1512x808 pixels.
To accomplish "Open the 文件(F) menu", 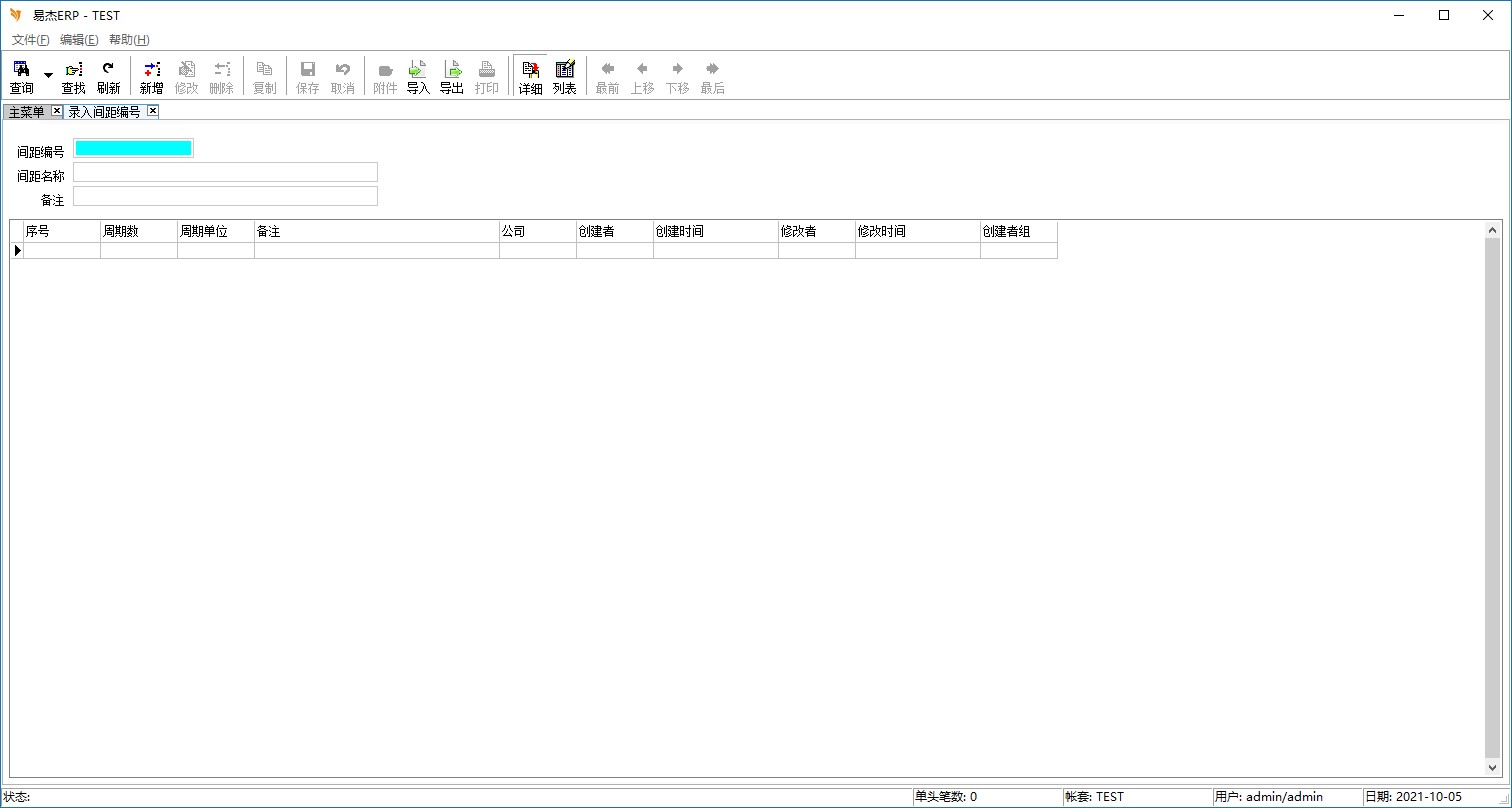I will coord(30,40).
